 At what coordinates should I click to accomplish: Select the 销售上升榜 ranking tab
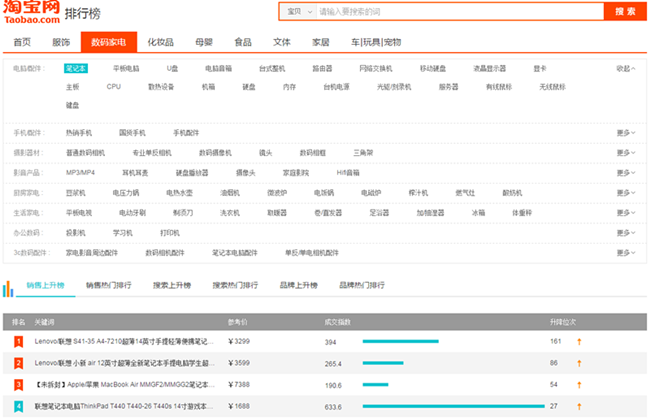coord(46,285)
